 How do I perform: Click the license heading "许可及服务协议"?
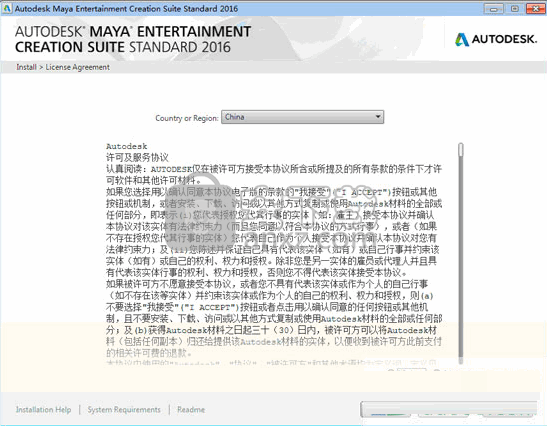click(137, 158)
